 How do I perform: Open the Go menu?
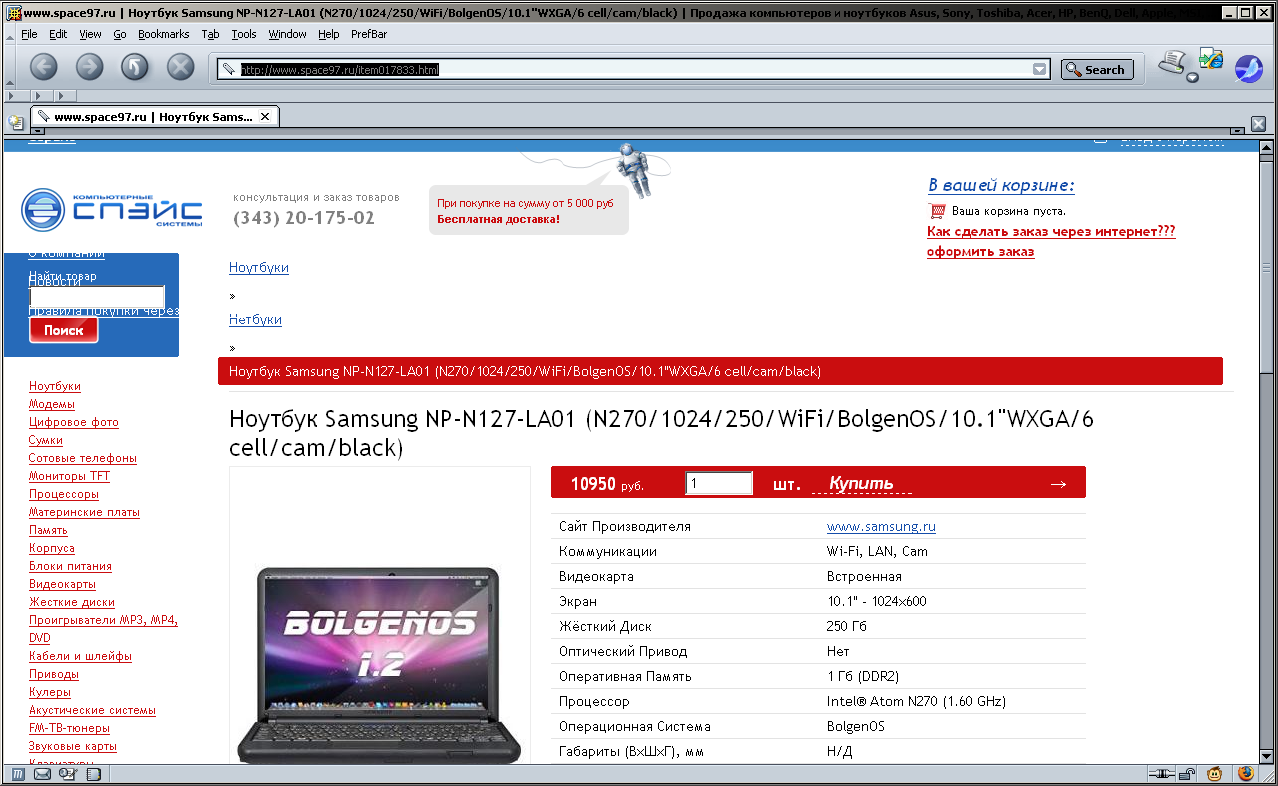click(x=119, y=34)
